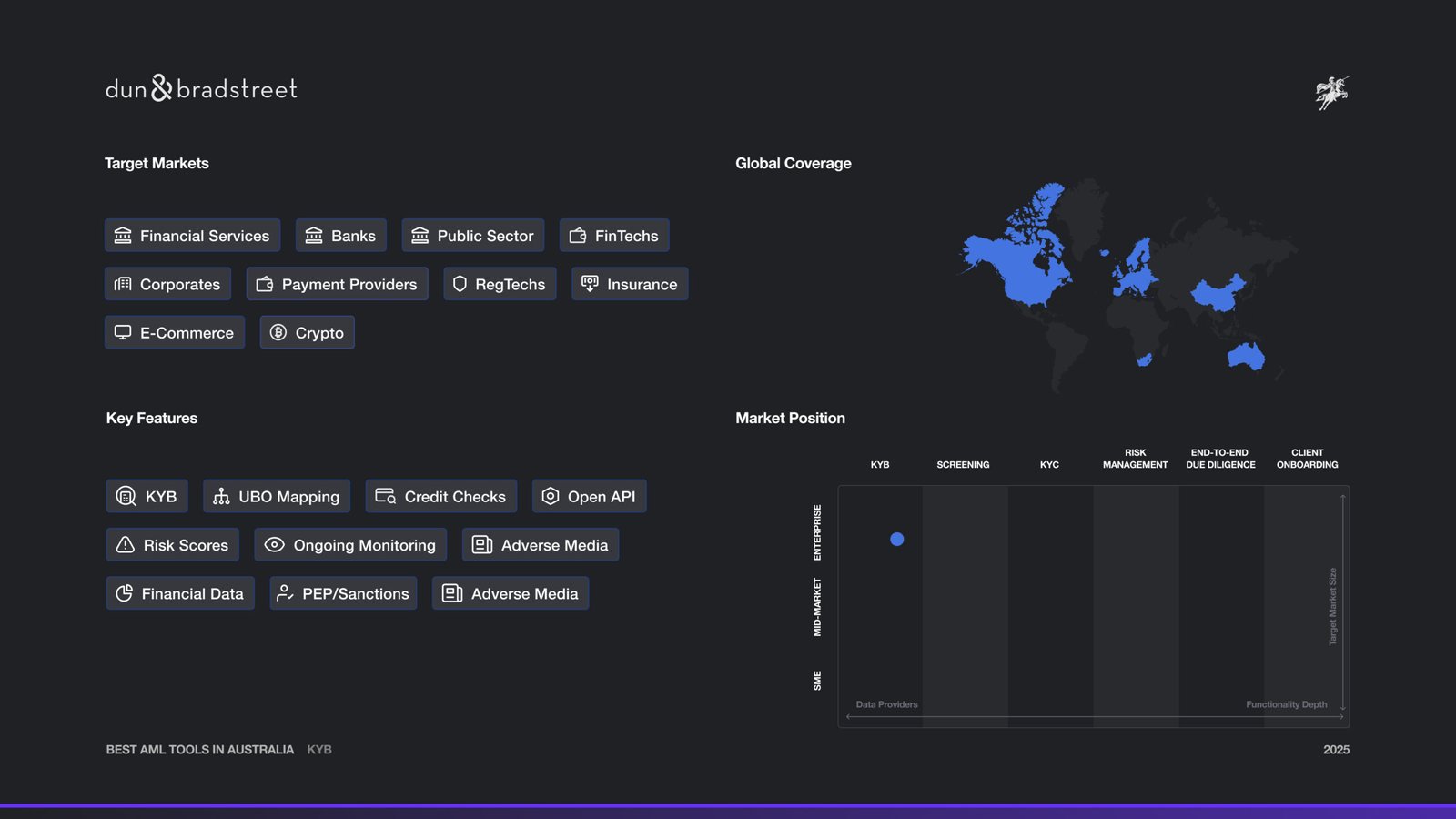Click the wallet icon in FinTechs tag

click(x=578, y=236)
